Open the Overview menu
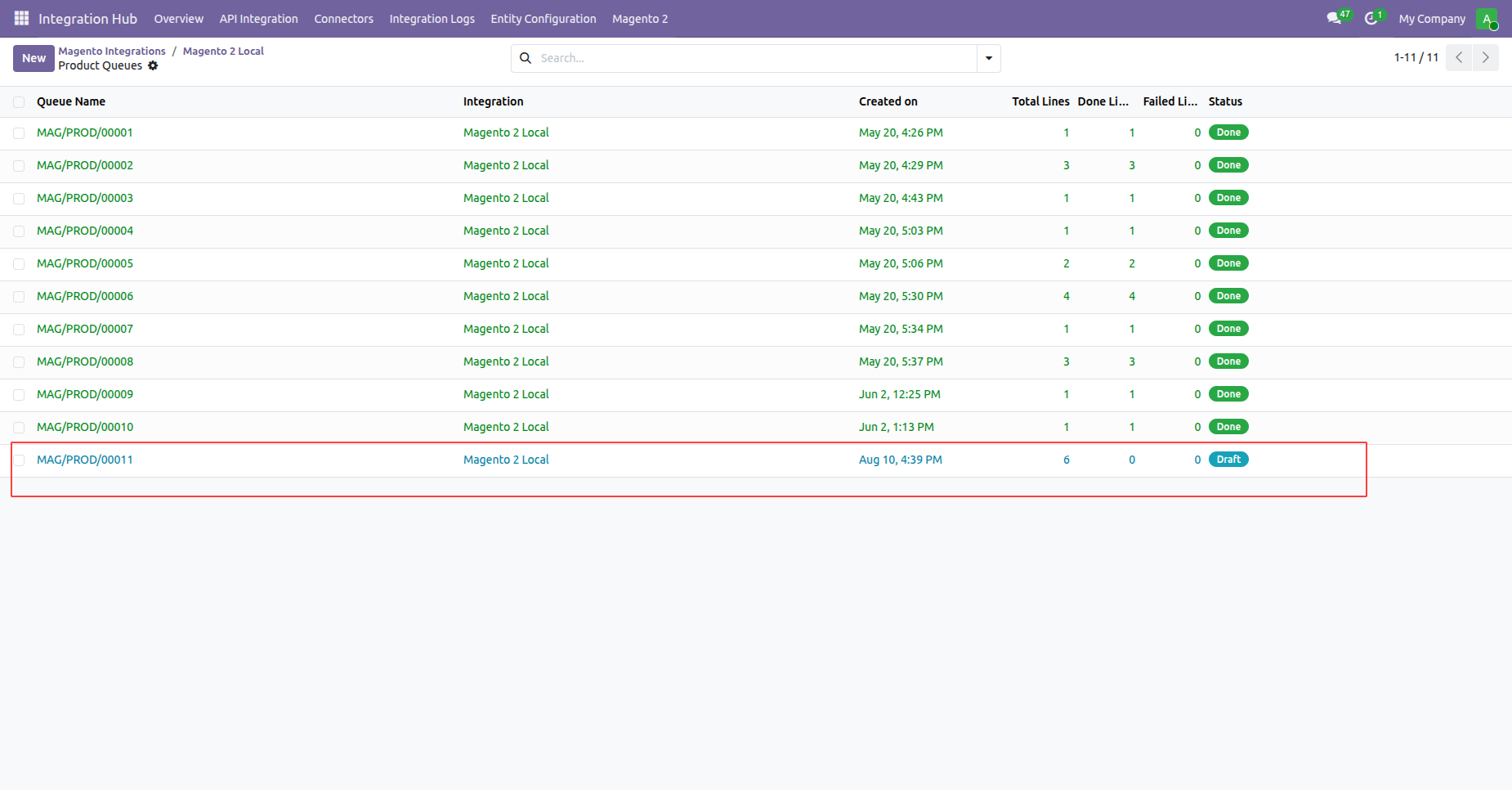 (178, 19)
